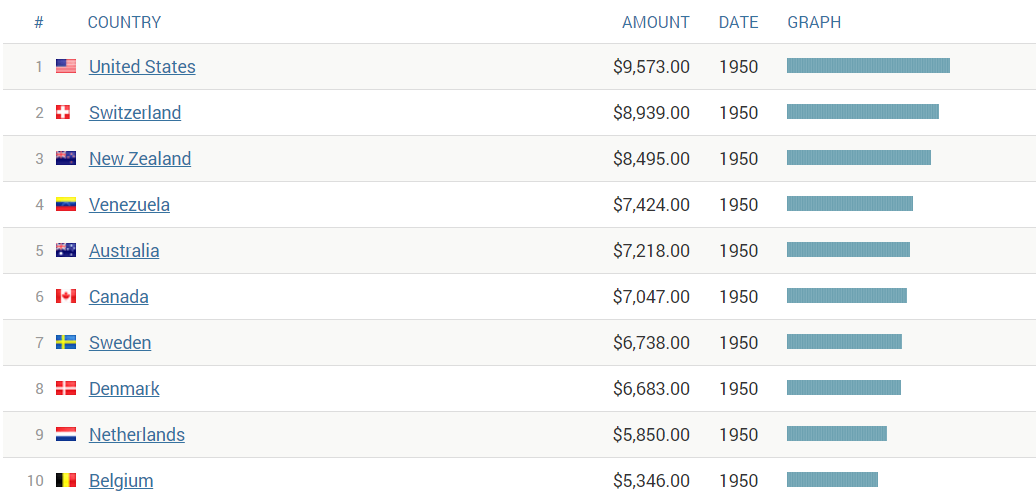This screenshot has height=501, width=1036.
Task: Click the United States flag icon
Action: 66,66
